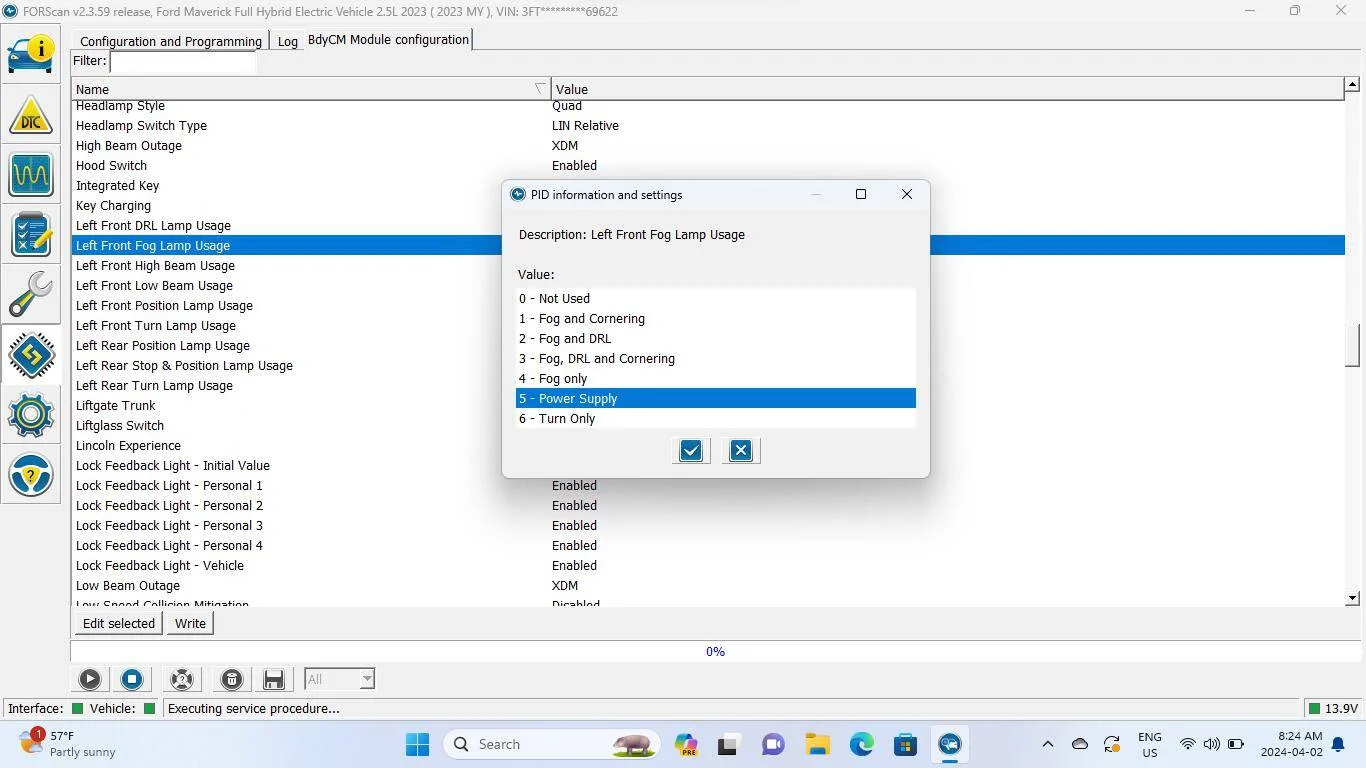Open the All dropdown in bottom toolbar

[x=339, y=679]
